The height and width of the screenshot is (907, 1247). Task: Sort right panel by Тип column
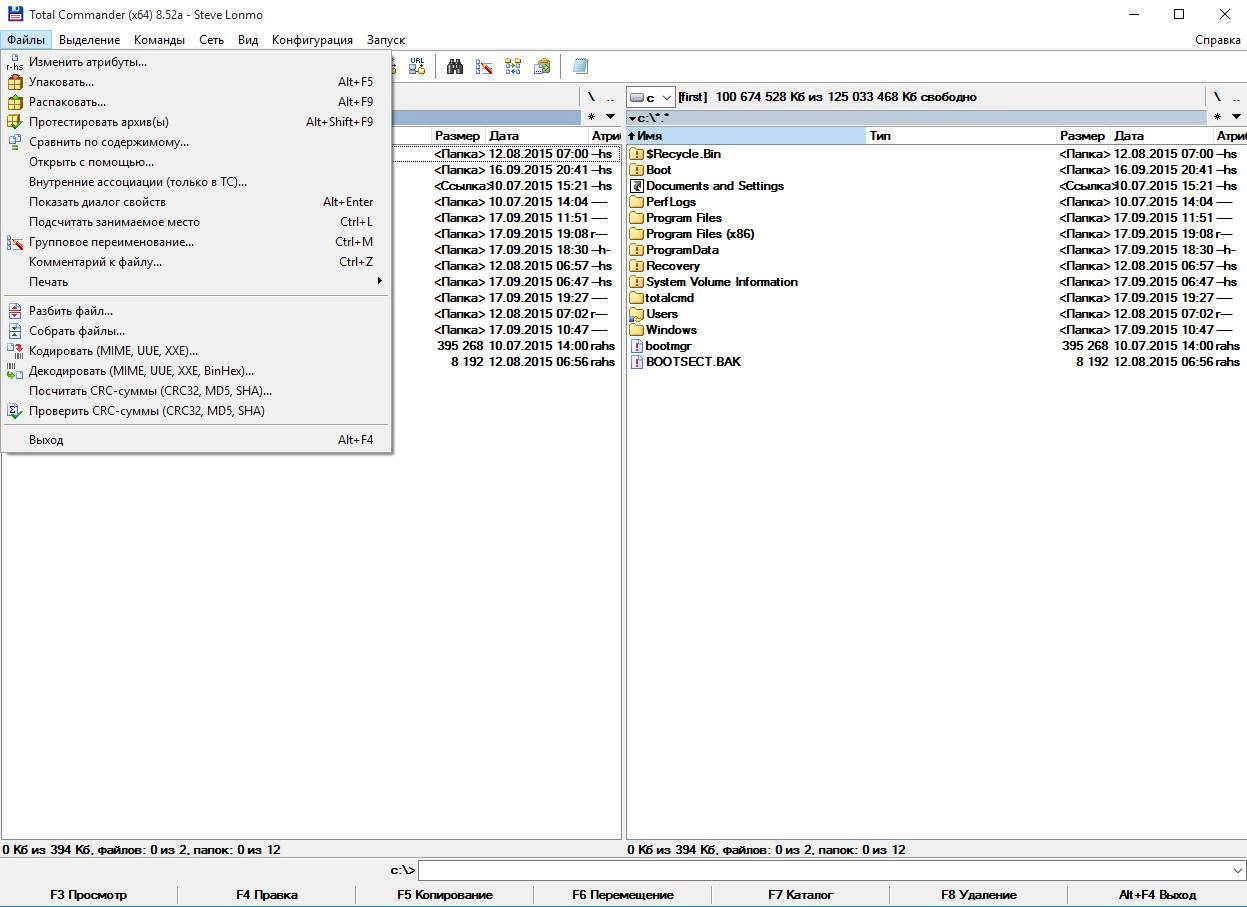(961, 136)
